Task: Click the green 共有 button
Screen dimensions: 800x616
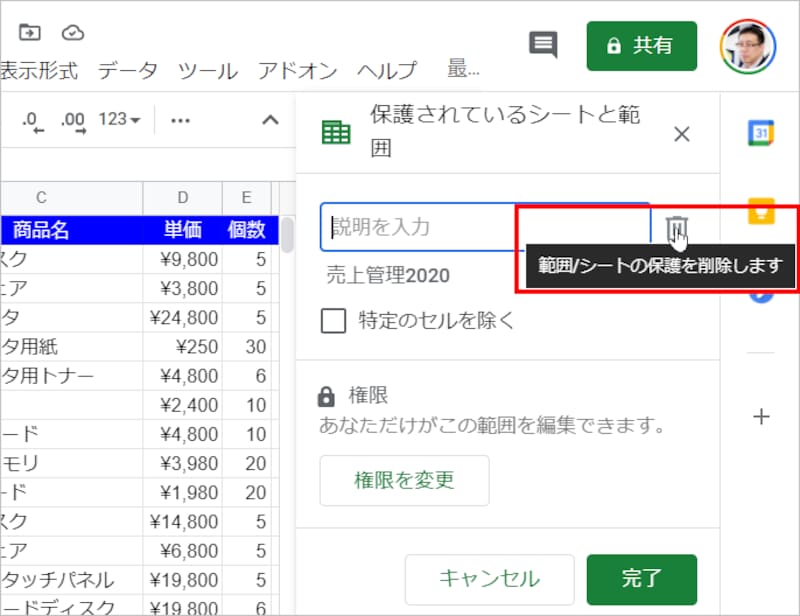Action: 641,46
